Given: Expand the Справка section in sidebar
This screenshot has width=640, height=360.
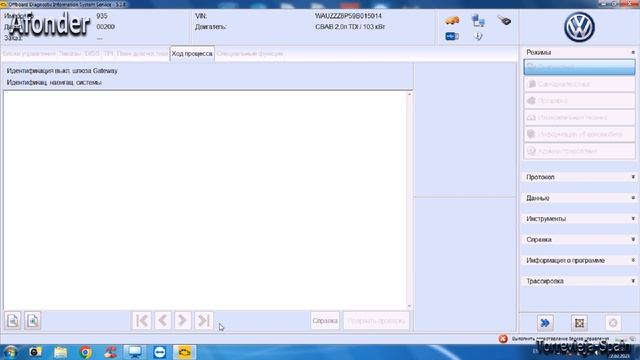Looking at the screenshot, I should point(633,240).
